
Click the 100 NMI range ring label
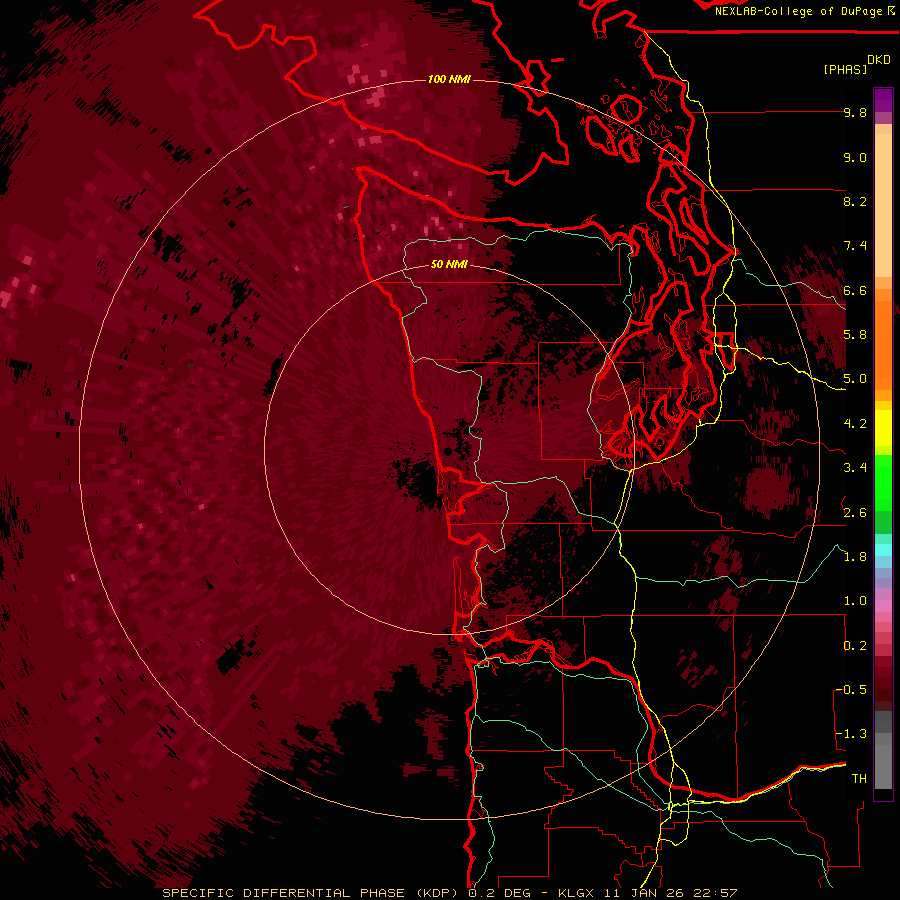coord(449,79)
